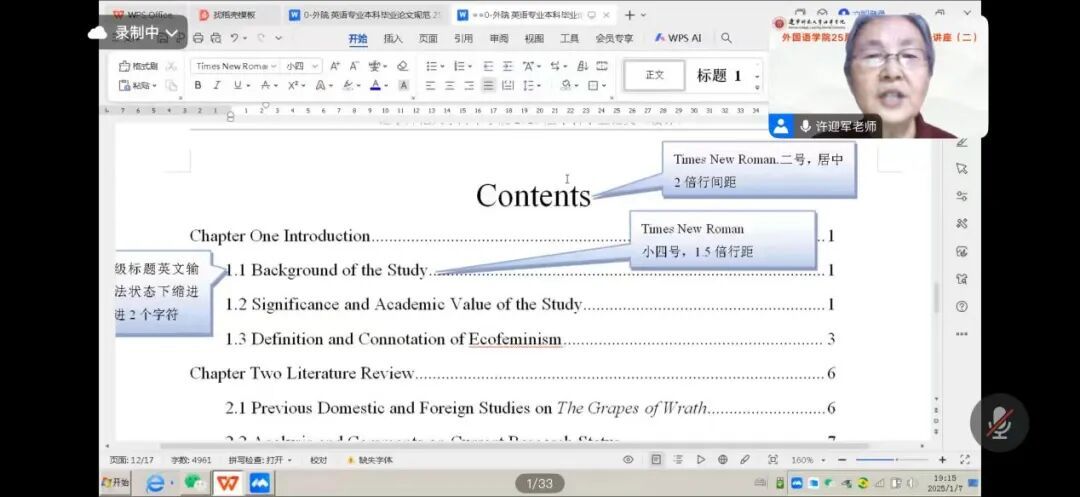Click the WPS AI button
The image size is (1080, 497).
(x=678, y=38)
